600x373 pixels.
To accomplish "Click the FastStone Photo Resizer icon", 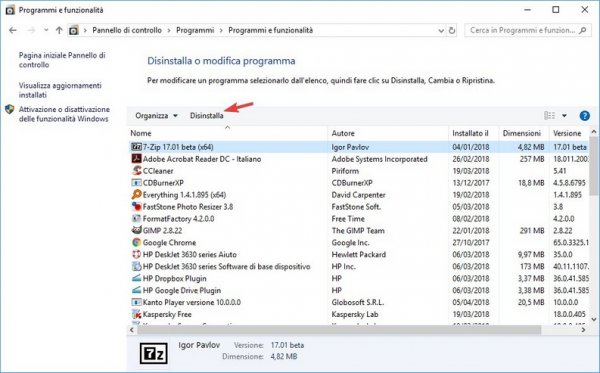I will (136, 207).
